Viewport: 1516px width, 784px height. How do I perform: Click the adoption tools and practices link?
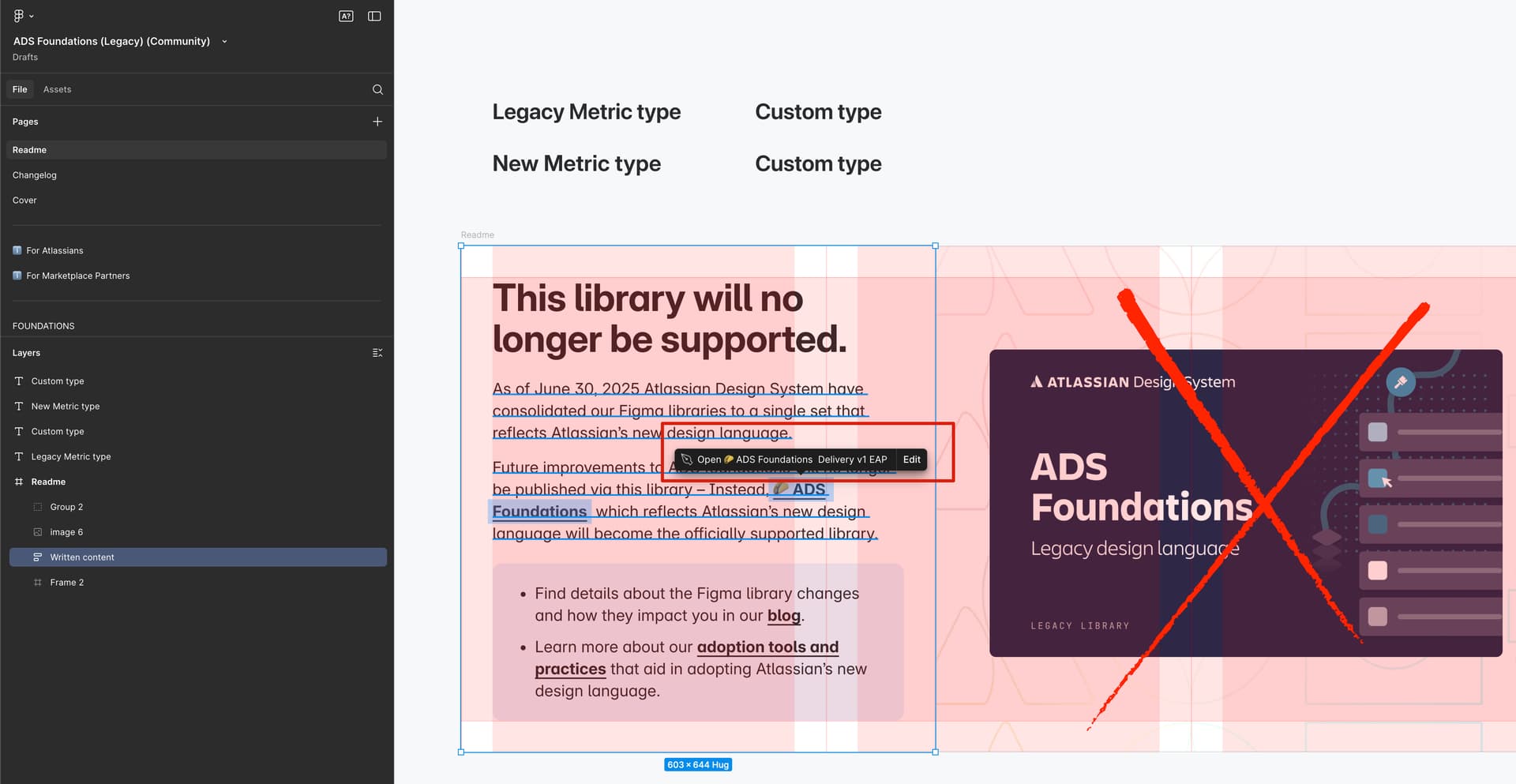point(767,647)
